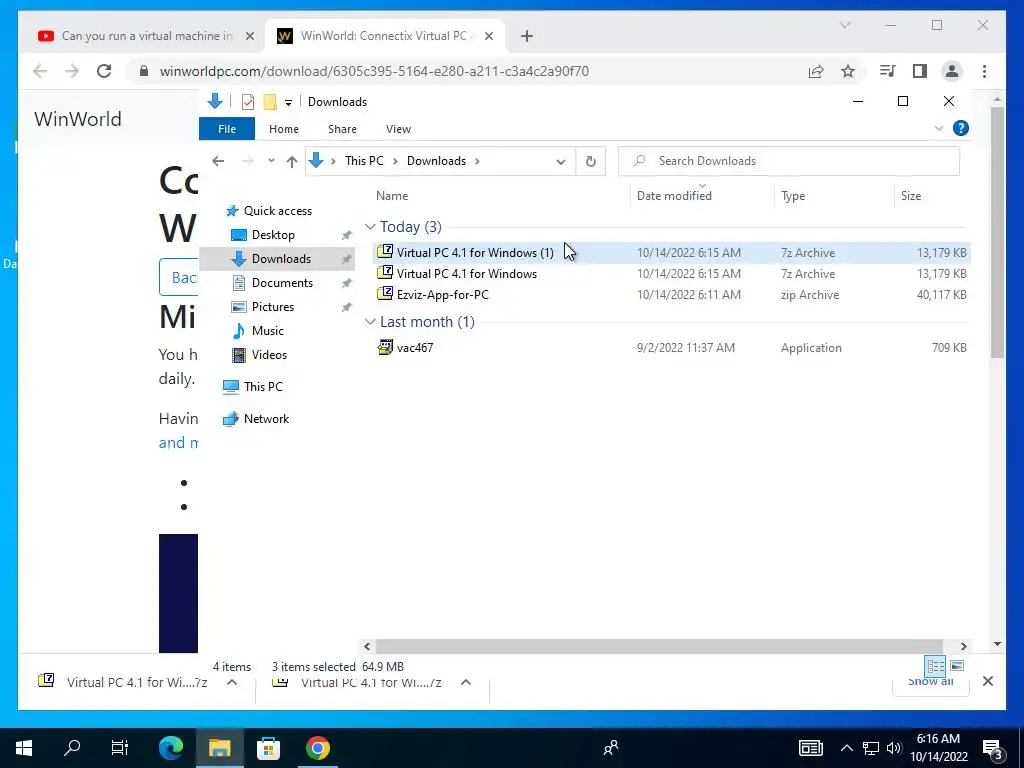Open Chrome's media control icon
Image resolution: width=1024 pixels, height=768 pixels.
point(888,71)
